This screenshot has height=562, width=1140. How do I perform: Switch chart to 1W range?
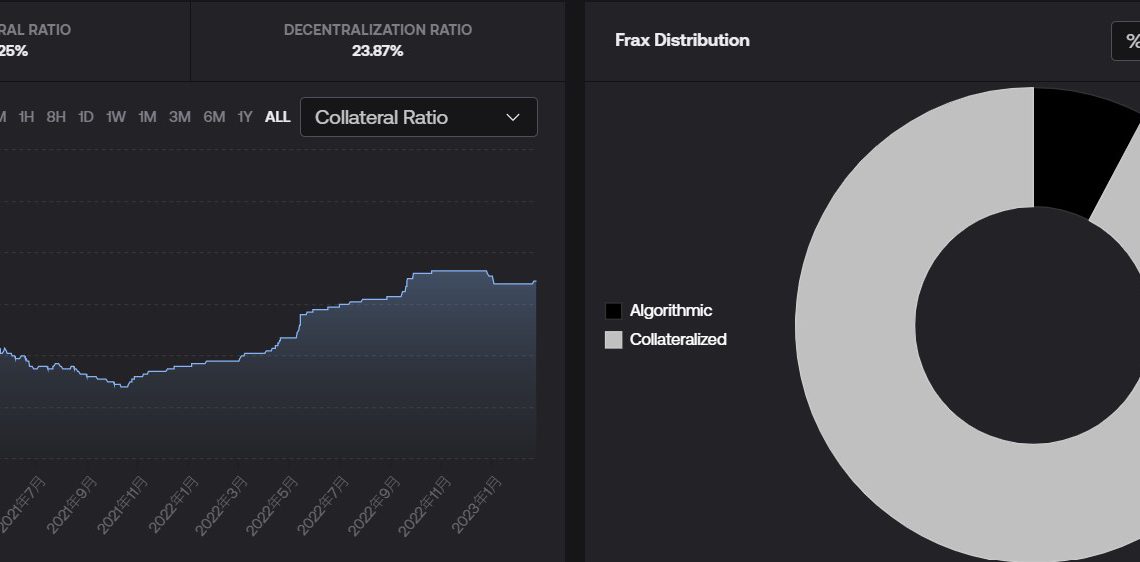click(116, 117)
